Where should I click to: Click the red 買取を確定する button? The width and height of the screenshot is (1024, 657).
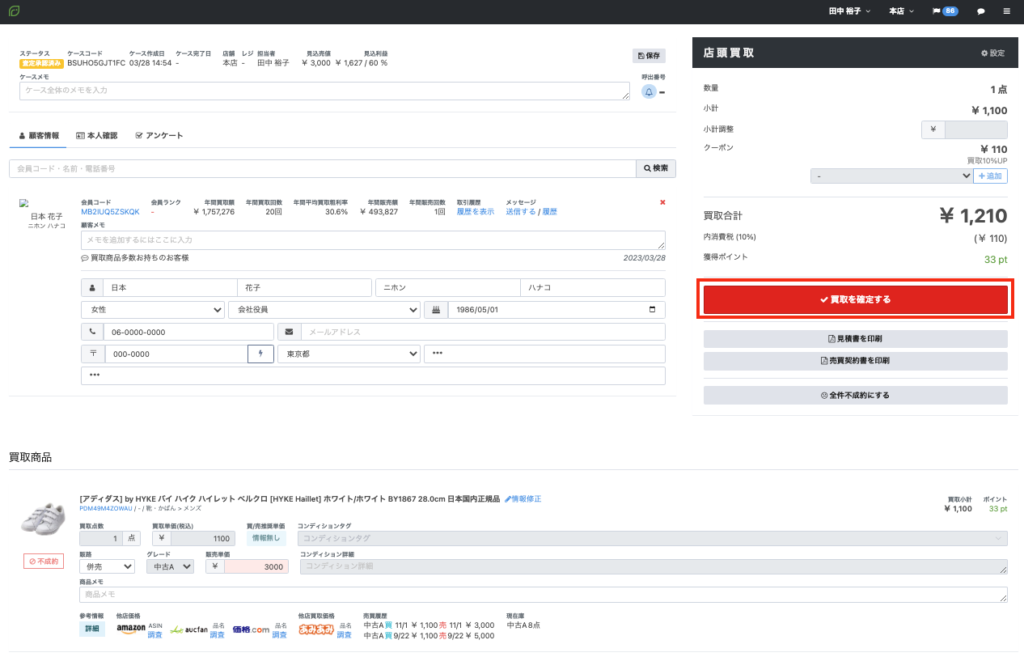pyautogui.click(x=856, y=300)
